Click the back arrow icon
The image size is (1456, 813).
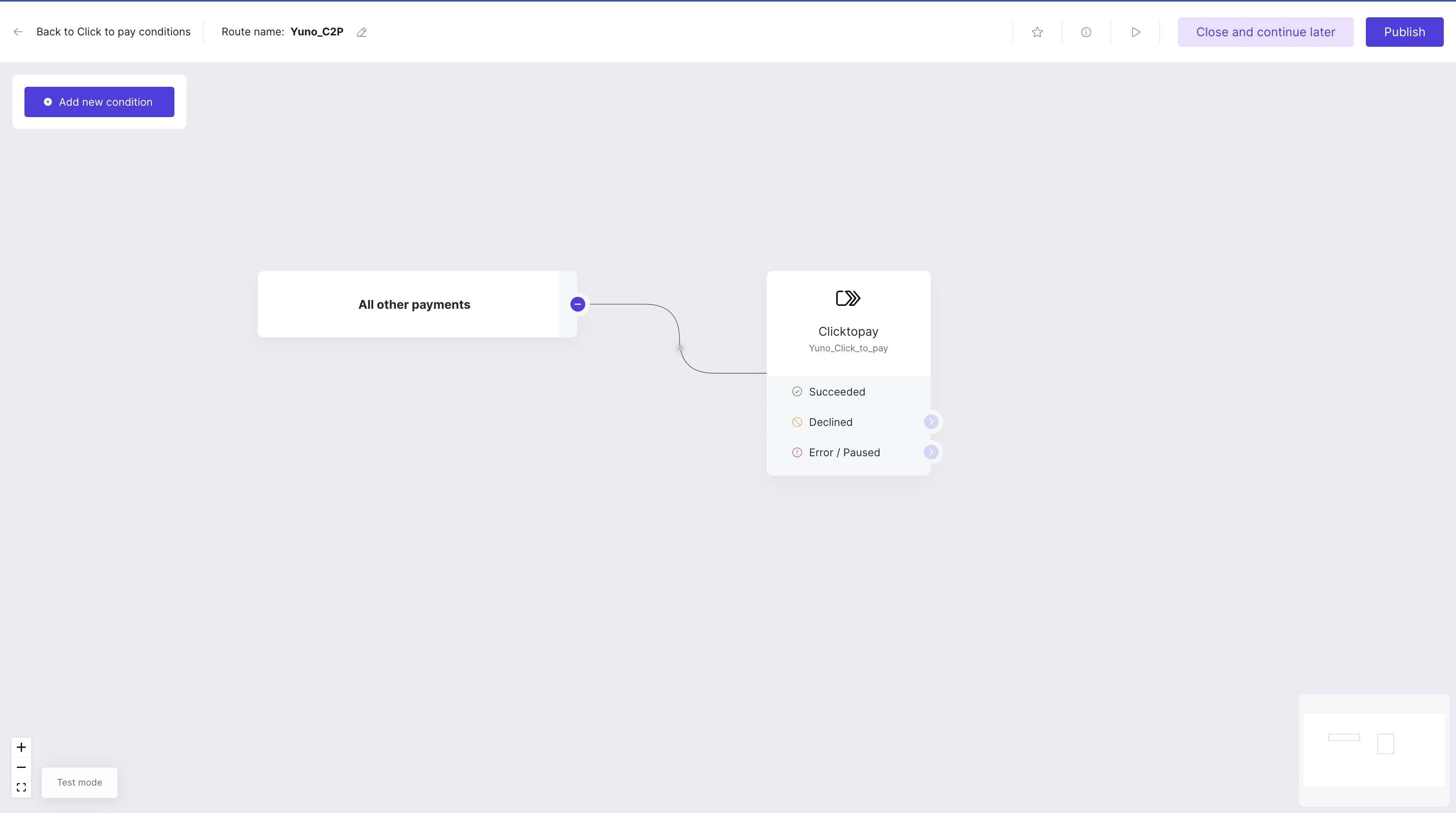pyautogui.click(x=18, y=32)
